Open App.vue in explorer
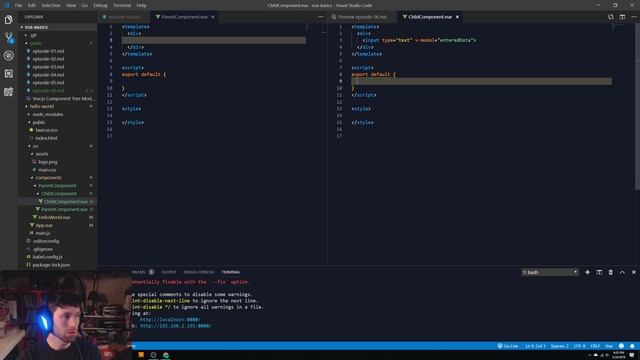Screen dimensions: 640x360 [44, 225]
